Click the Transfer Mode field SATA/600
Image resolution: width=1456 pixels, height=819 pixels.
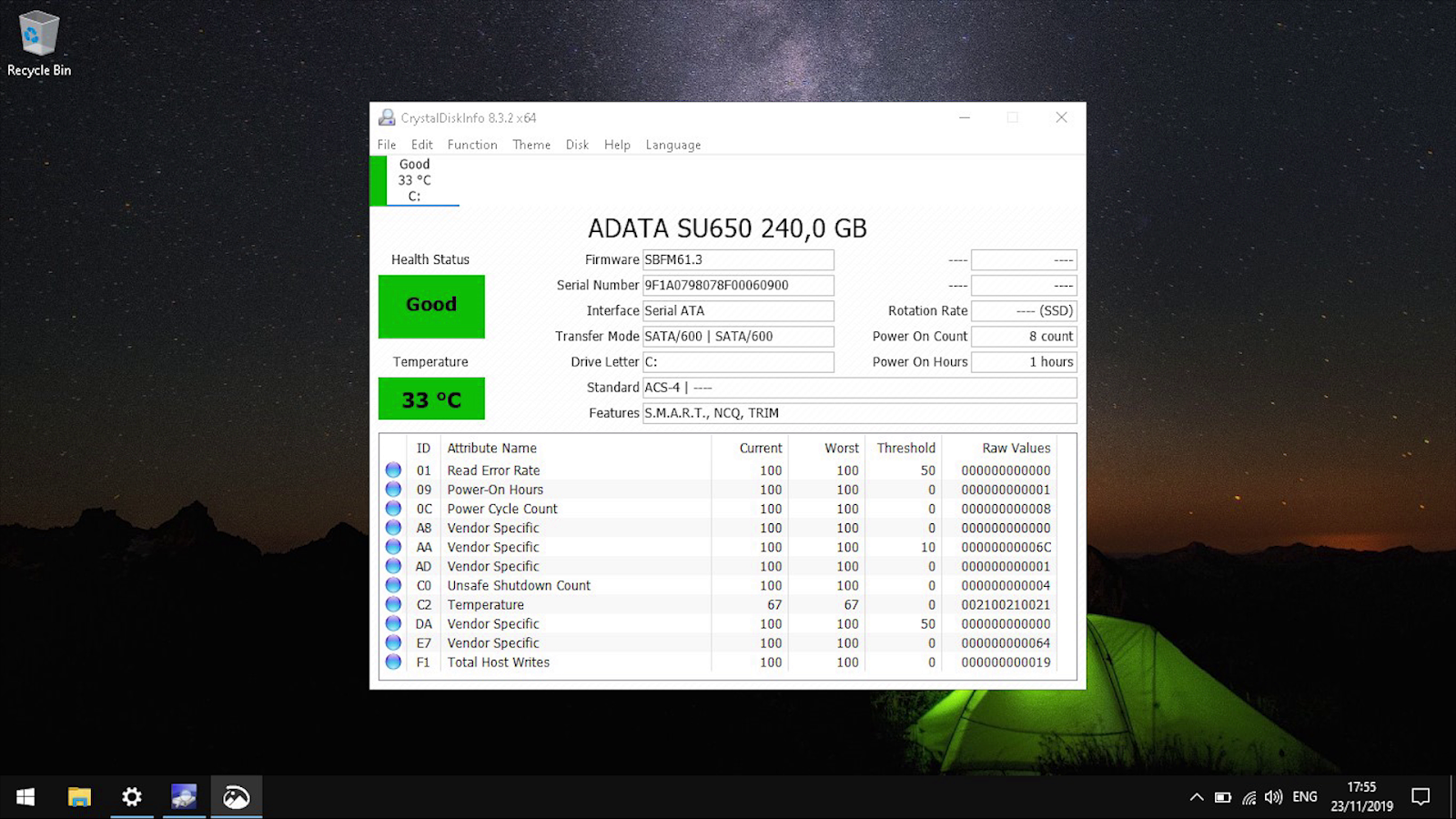[738, 336]
